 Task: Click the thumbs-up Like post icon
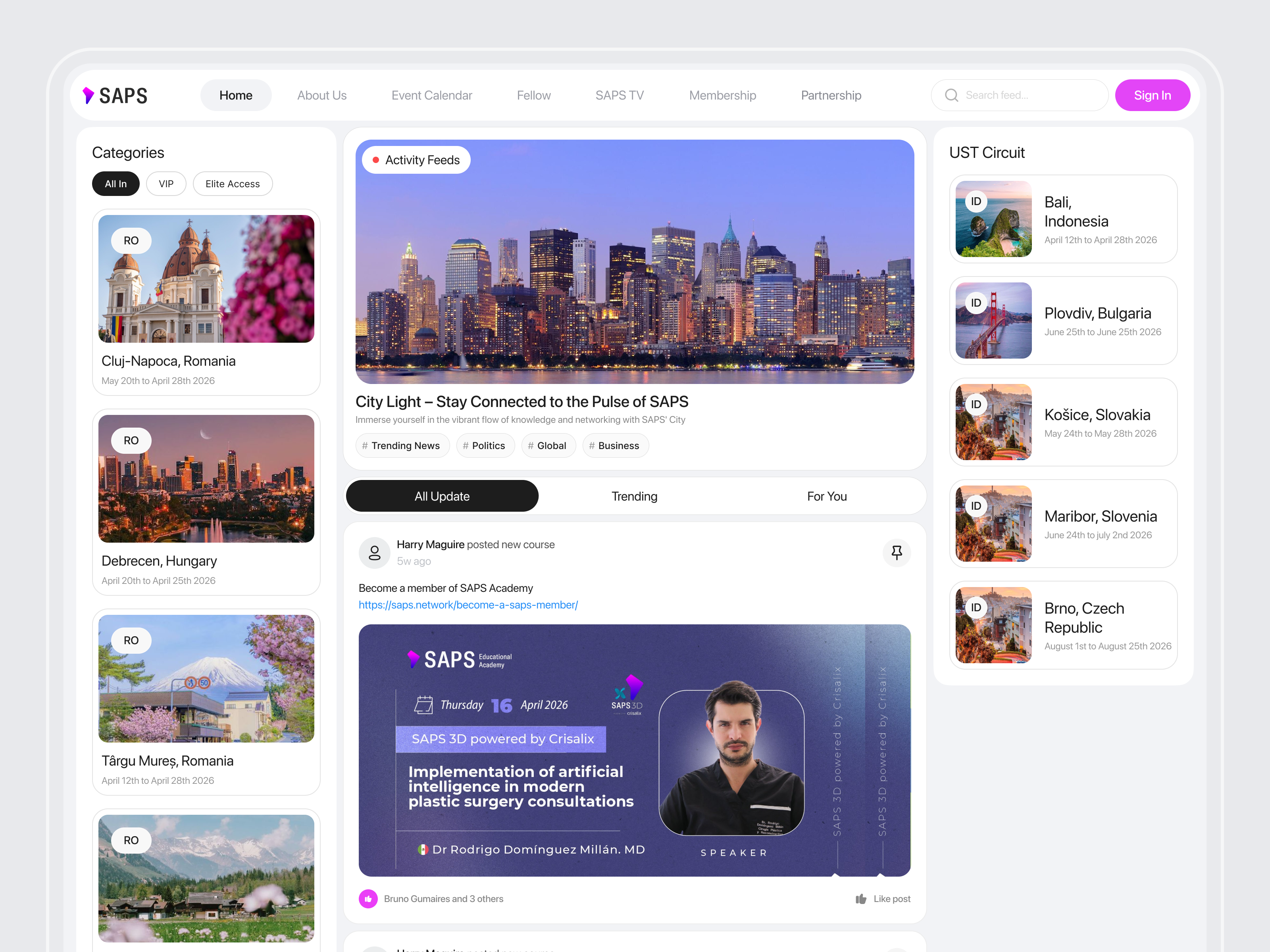[x=861, y=898]
